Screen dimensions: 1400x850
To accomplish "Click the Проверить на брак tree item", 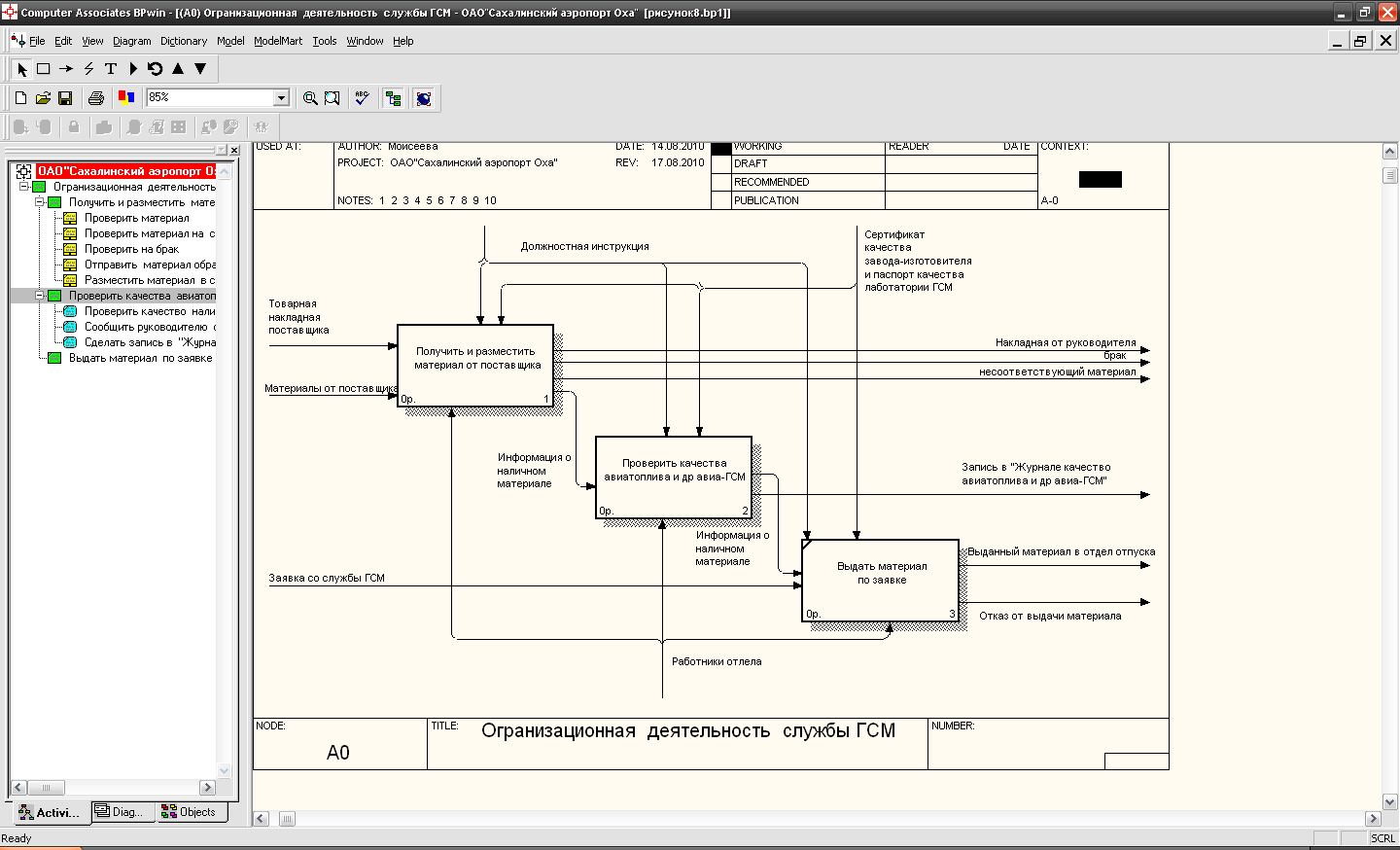I will (x=131, y=249).
